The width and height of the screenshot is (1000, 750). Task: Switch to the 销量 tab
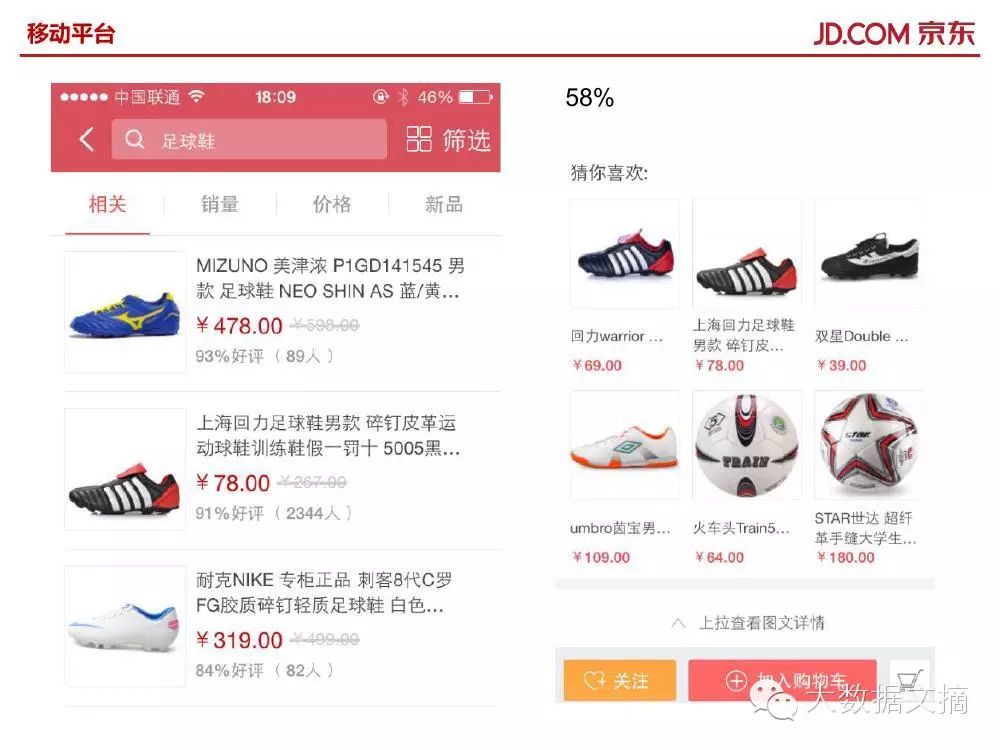[219, 204]
